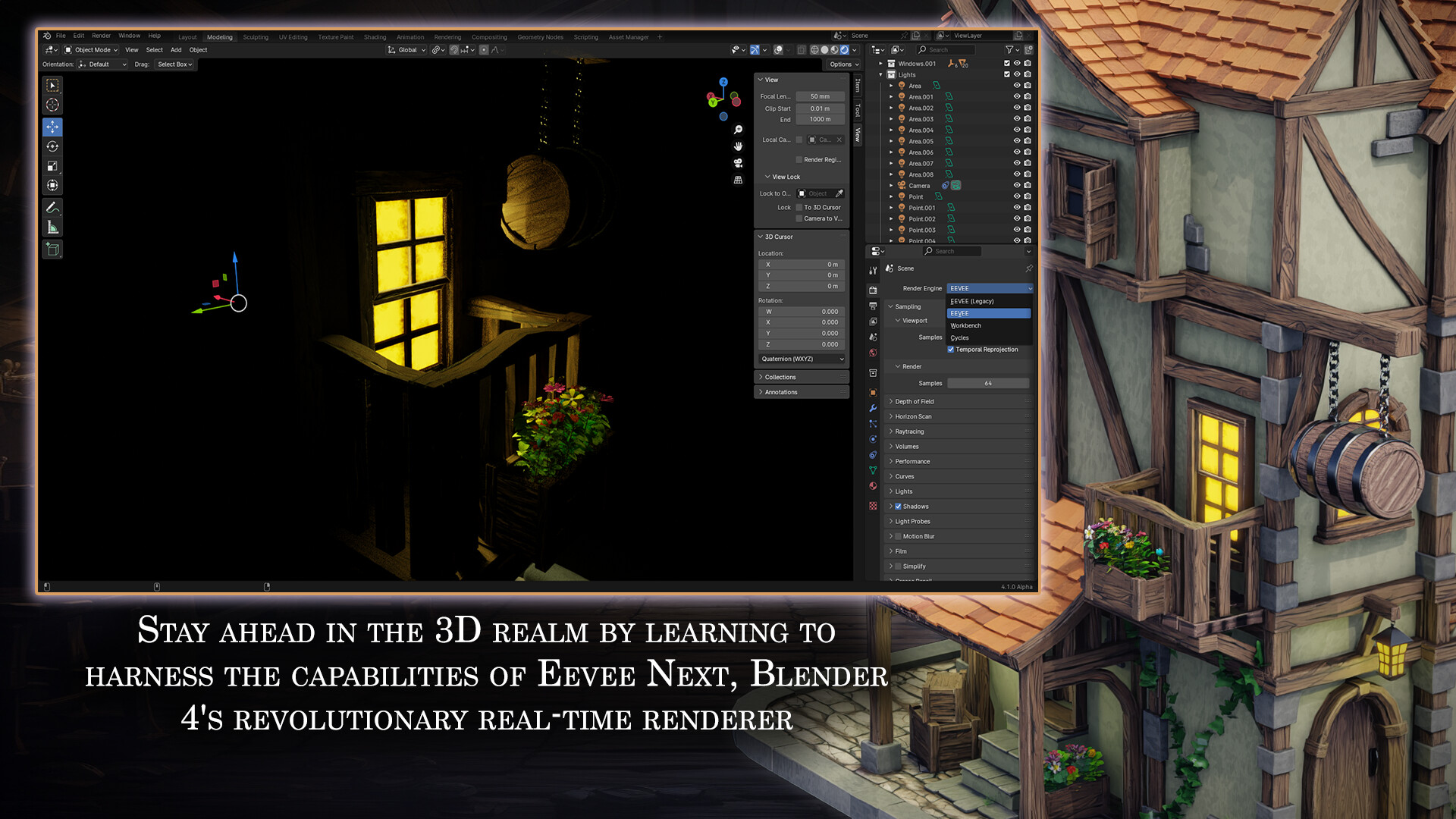Collapse the Lights collection in the outliner
The width and height of the screenshot is (1456, 819).
[881, 74]
